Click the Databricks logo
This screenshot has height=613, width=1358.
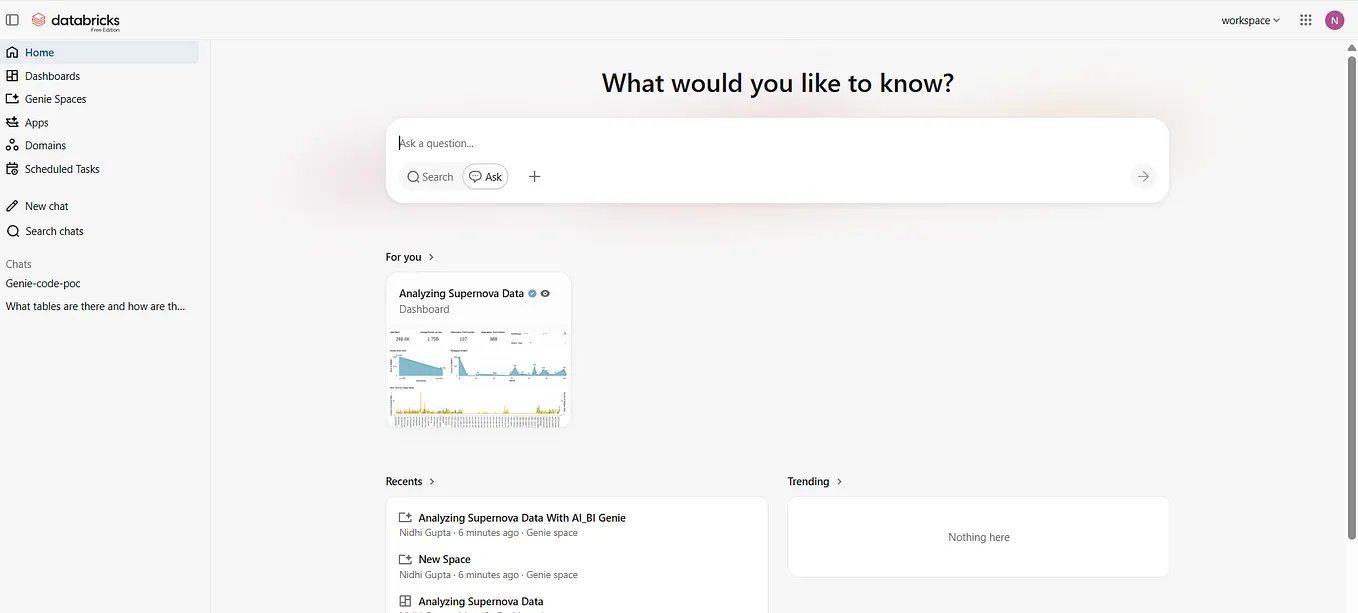(75, 20)
